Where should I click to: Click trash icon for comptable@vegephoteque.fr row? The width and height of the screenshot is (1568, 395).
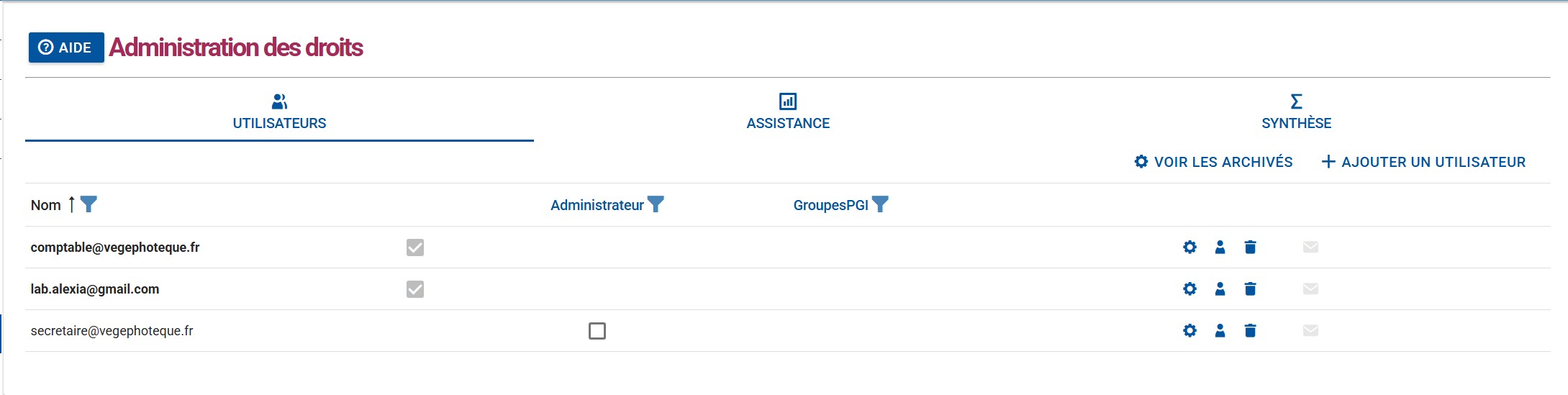click(x=1250, y=248)
